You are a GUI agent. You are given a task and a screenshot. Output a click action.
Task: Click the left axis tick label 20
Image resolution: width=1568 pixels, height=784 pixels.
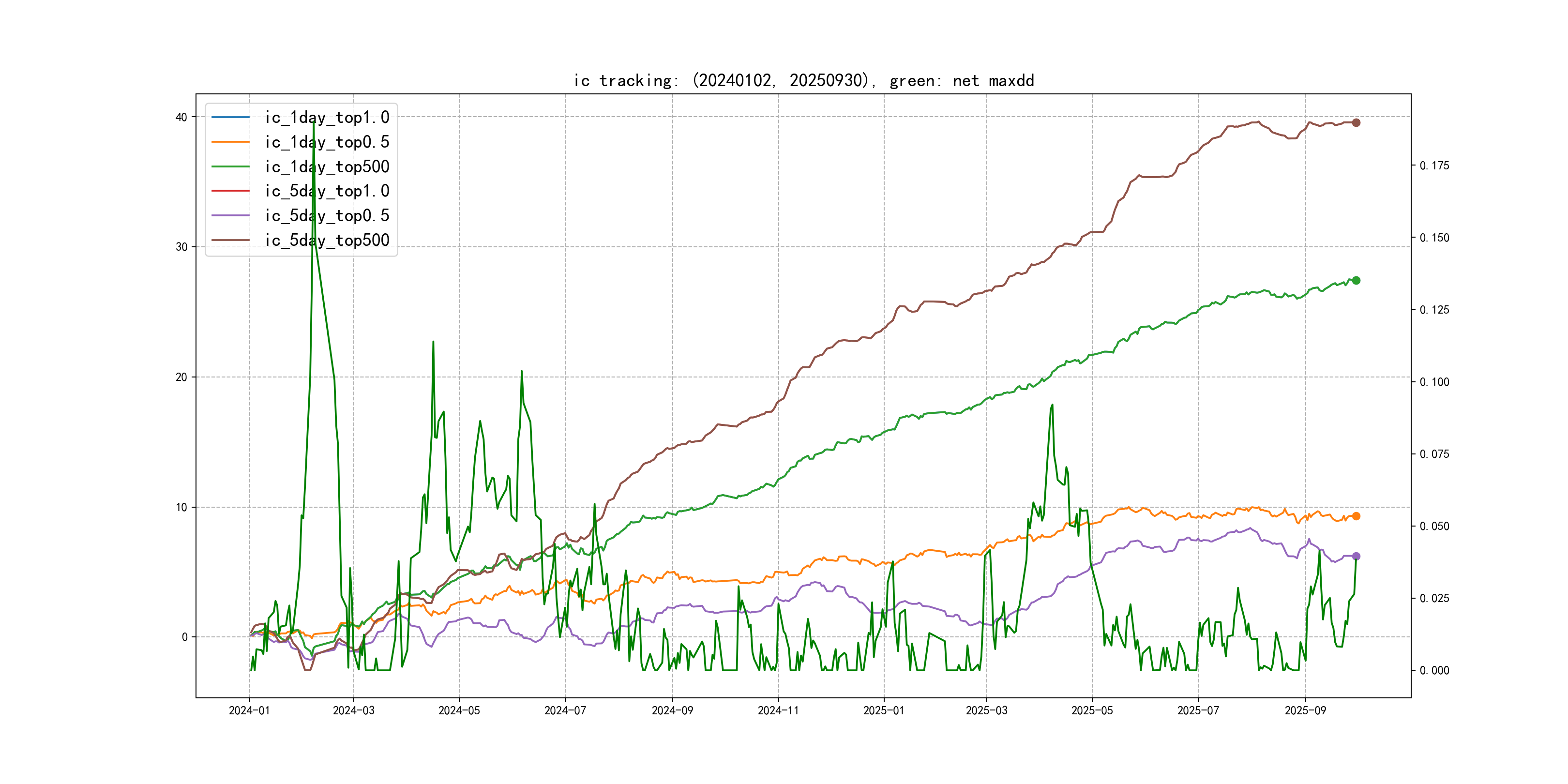pos(181,377)
